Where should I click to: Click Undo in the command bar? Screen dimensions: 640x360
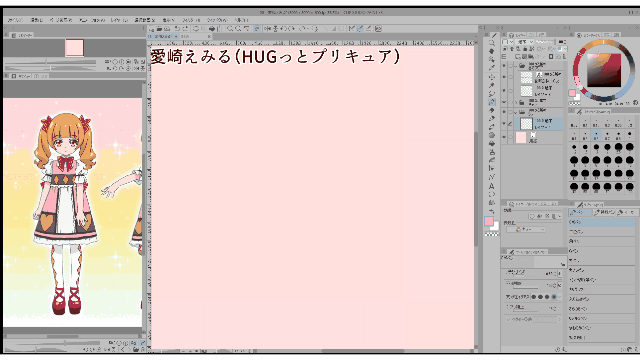click(x=177, y=29)
